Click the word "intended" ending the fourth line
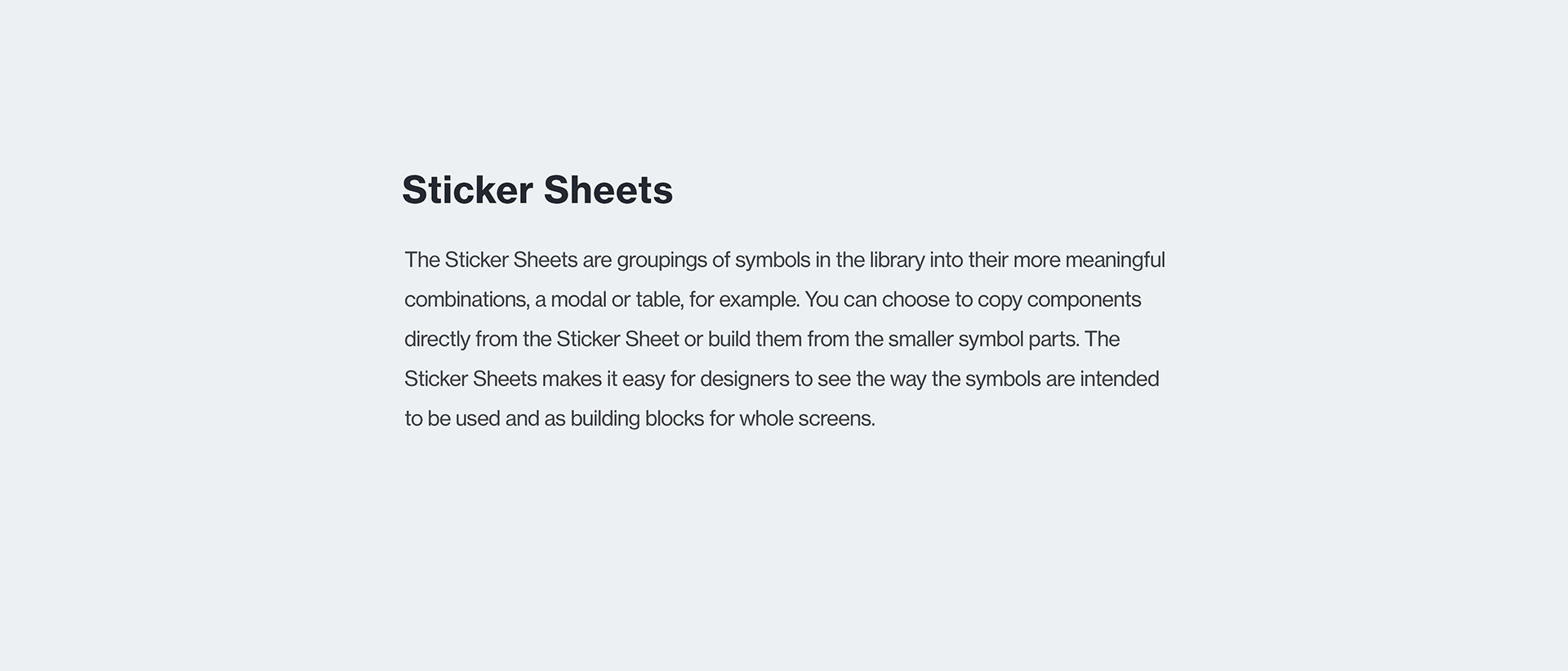The width and height of the screenshot is (1568, 671). (x=1119, y=379)
